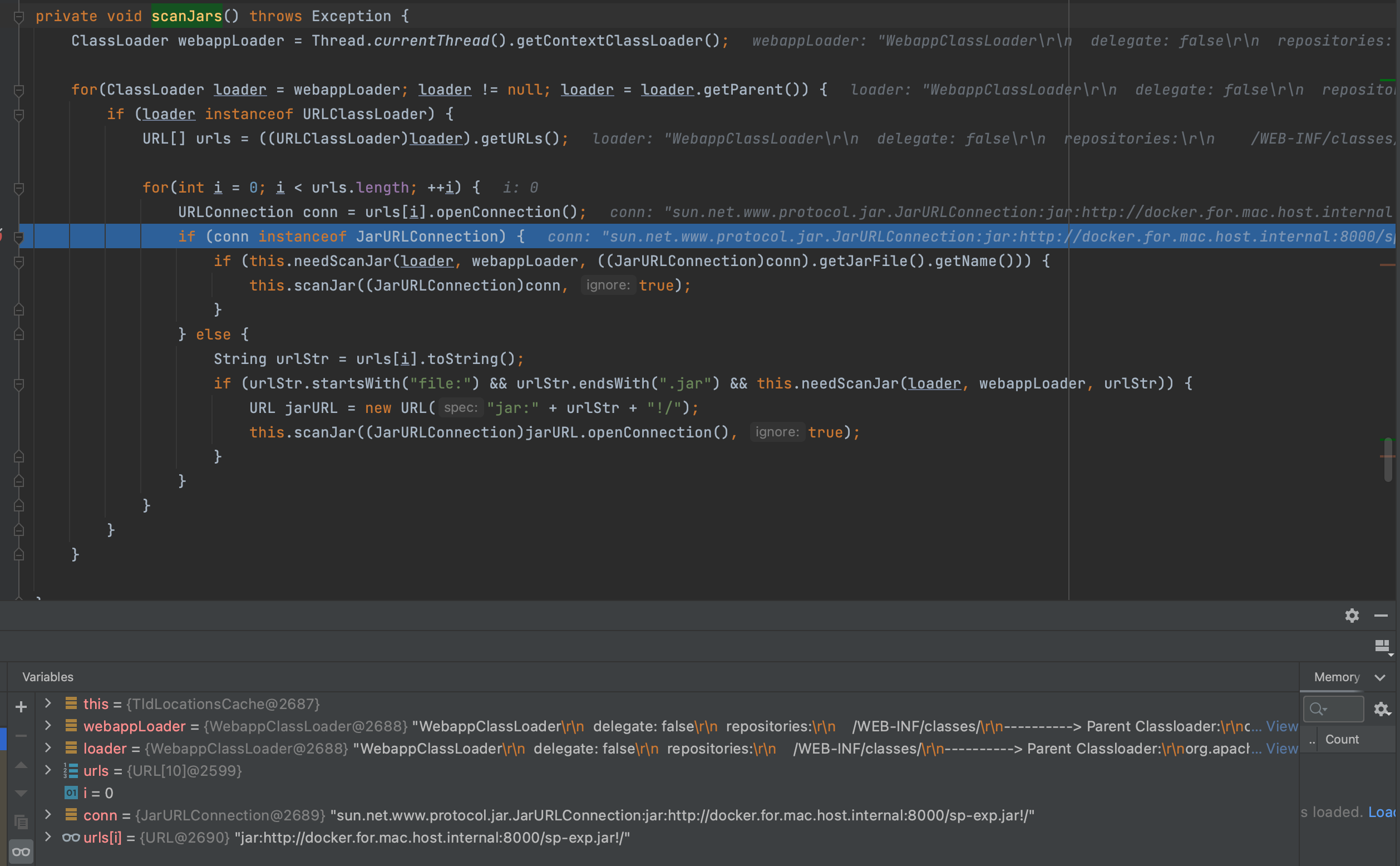1400x866 pixels.
Task: Click the editor vertical scrollbar thumb
Action: point(1388,460)
